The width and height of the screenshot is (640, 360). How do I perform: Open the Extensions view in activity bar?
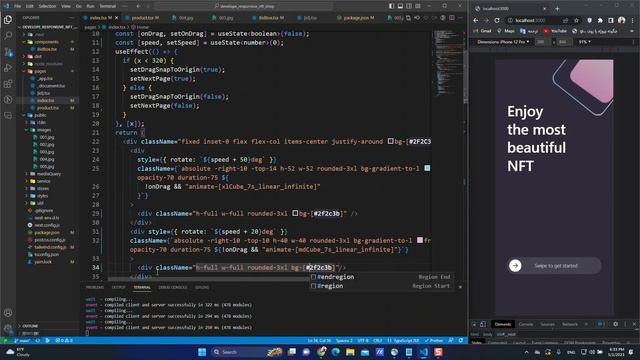8,84
